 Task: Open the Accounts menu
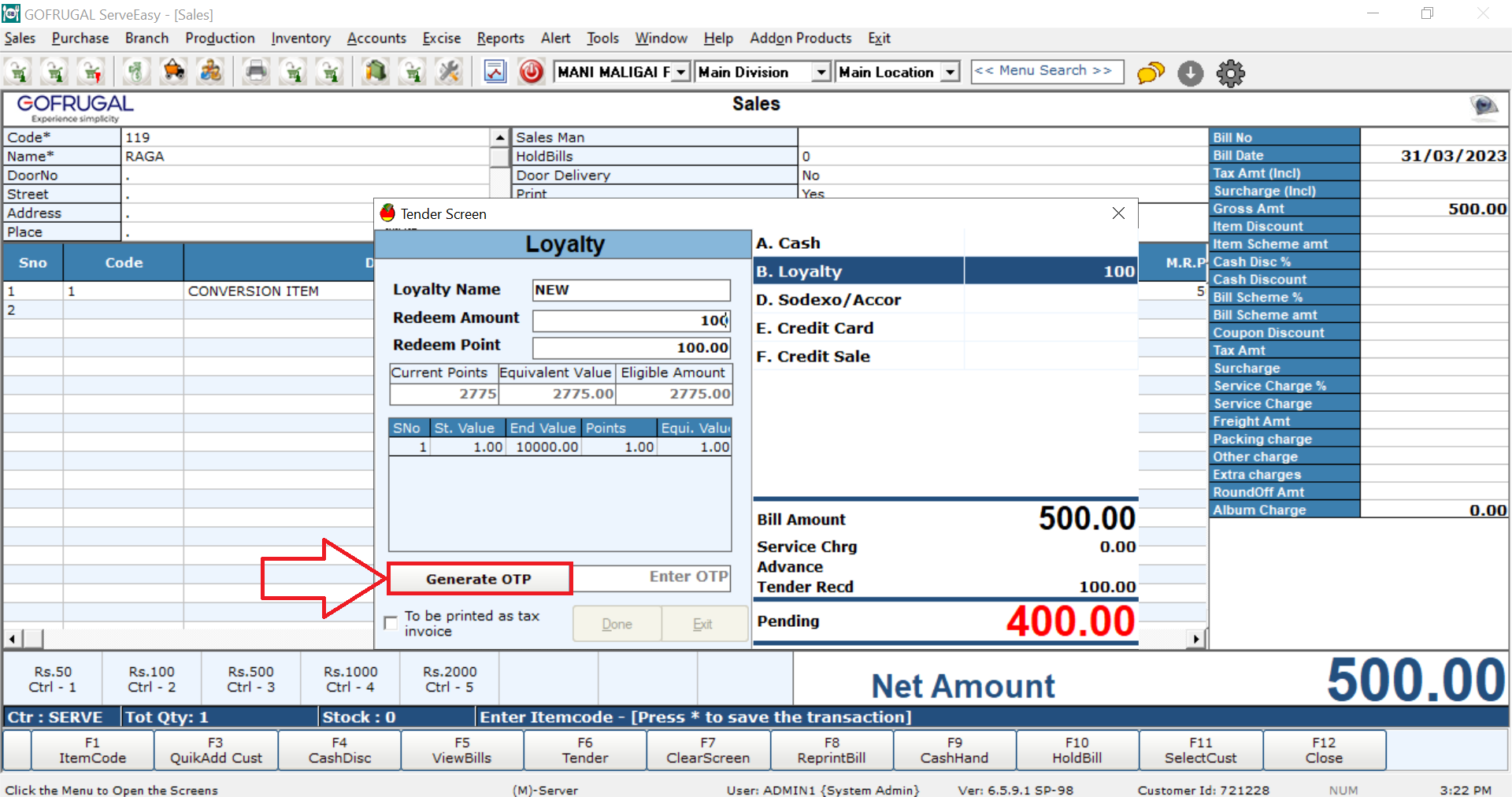click(376, 38)
